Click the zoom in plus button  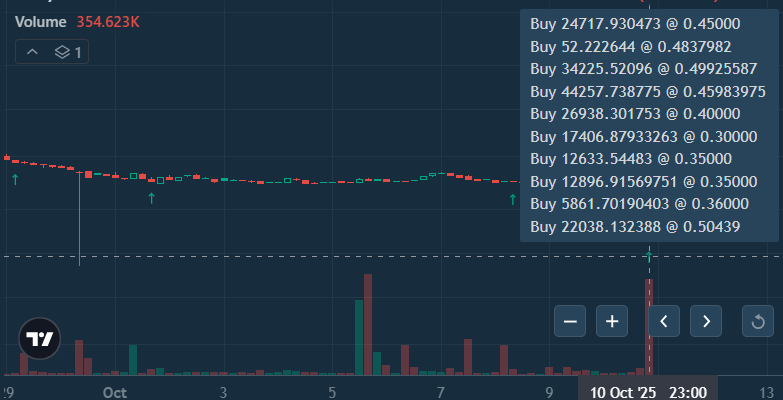(612, 321)
